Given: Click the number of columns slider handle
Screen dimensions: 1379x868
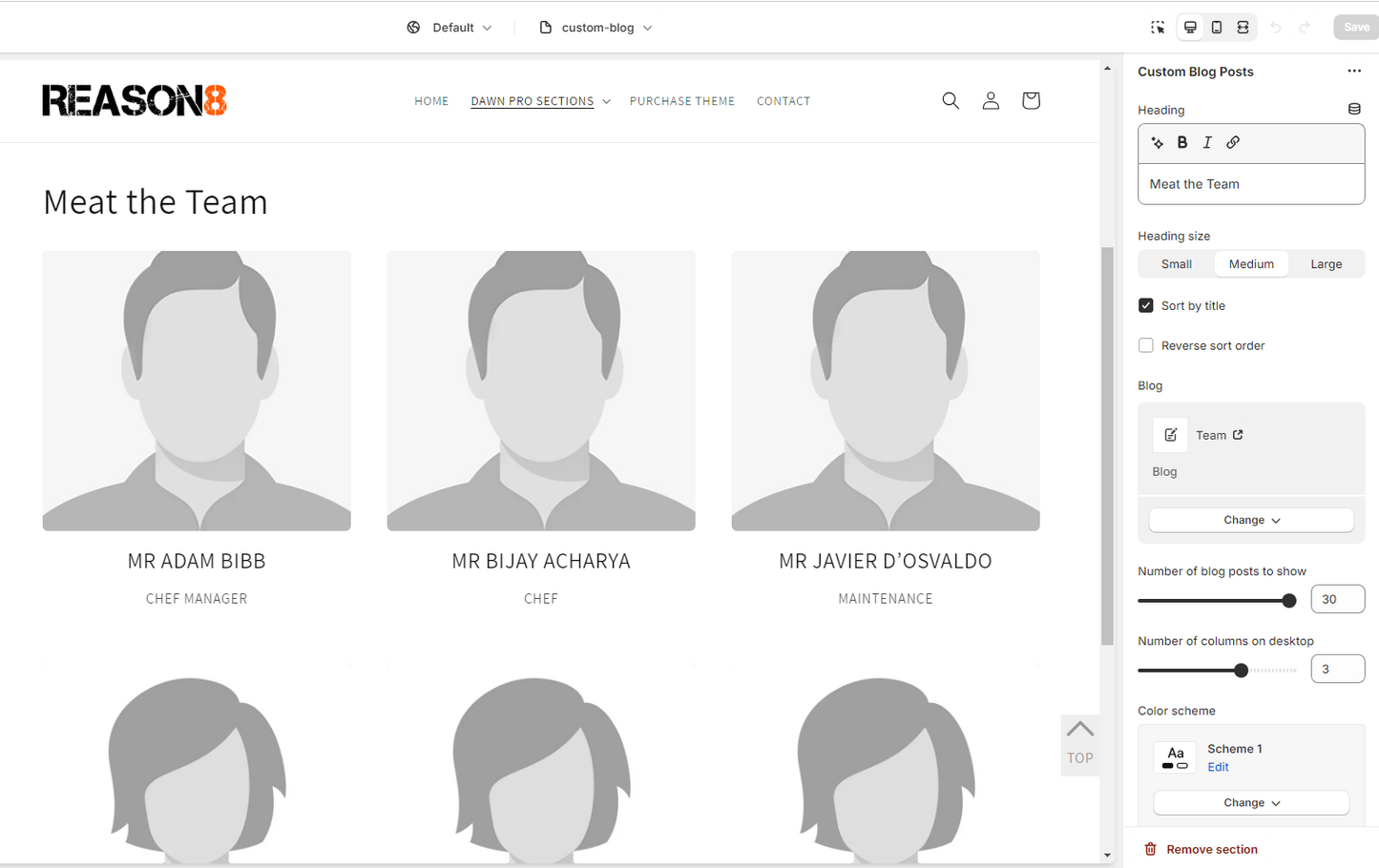Looking at the screenshot, I should [x=1241, y=671].
